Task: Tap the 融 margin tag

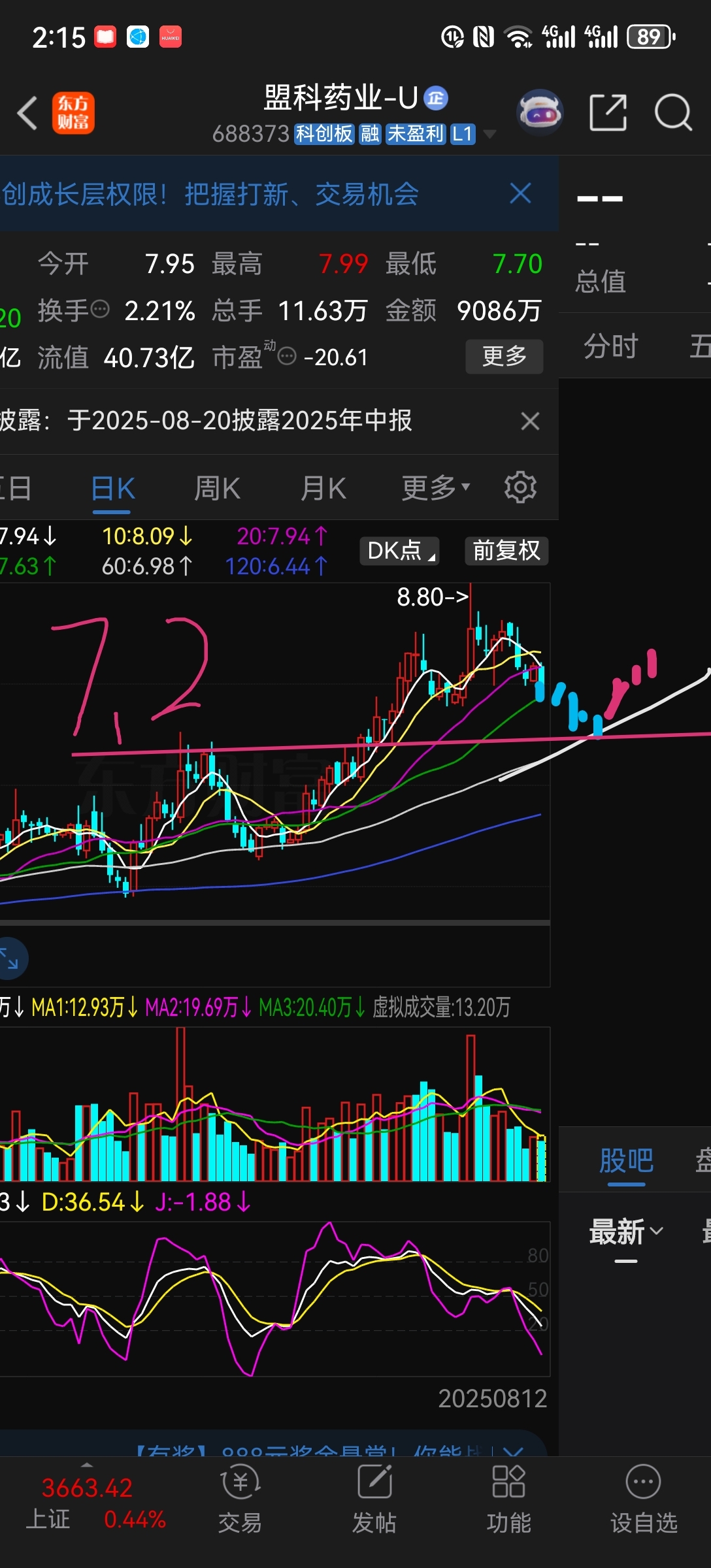Action: pyautogui.click(x=370, y=134)
